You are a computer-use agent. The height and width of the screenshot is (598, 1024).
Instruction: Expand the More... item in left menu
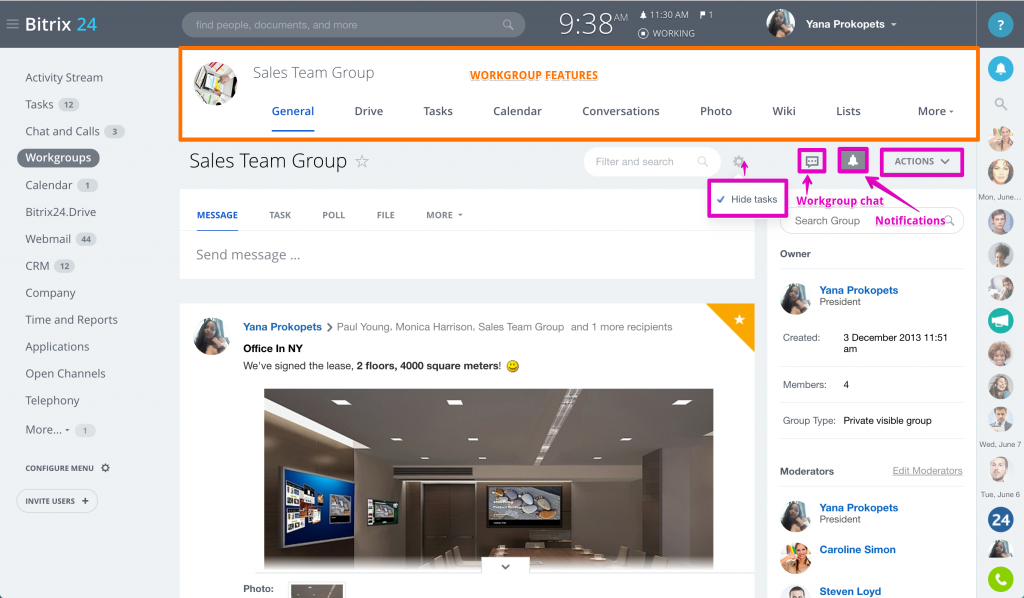point(48,430)
